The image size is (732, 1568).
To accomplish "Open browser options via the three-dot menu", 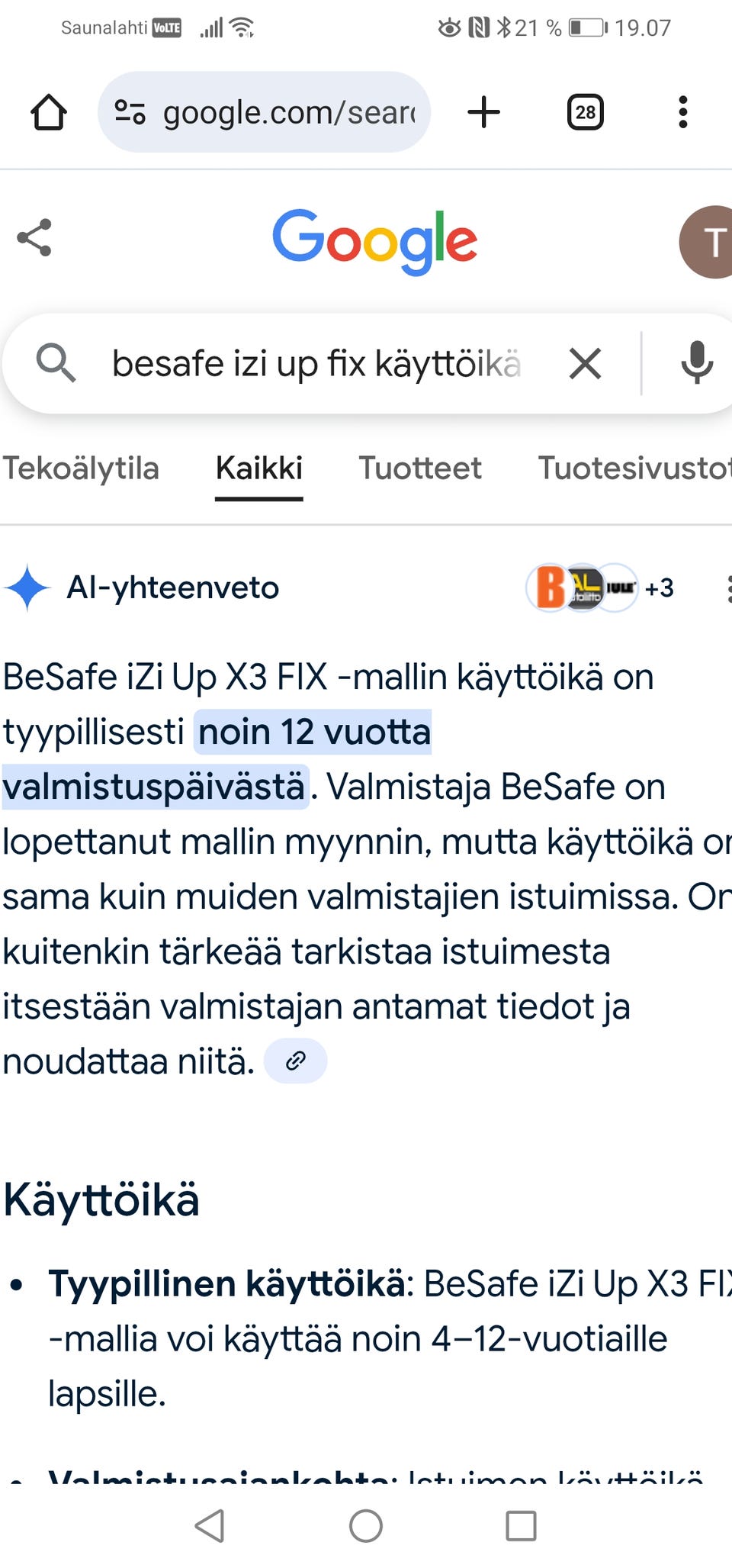I will click(682, 112).
